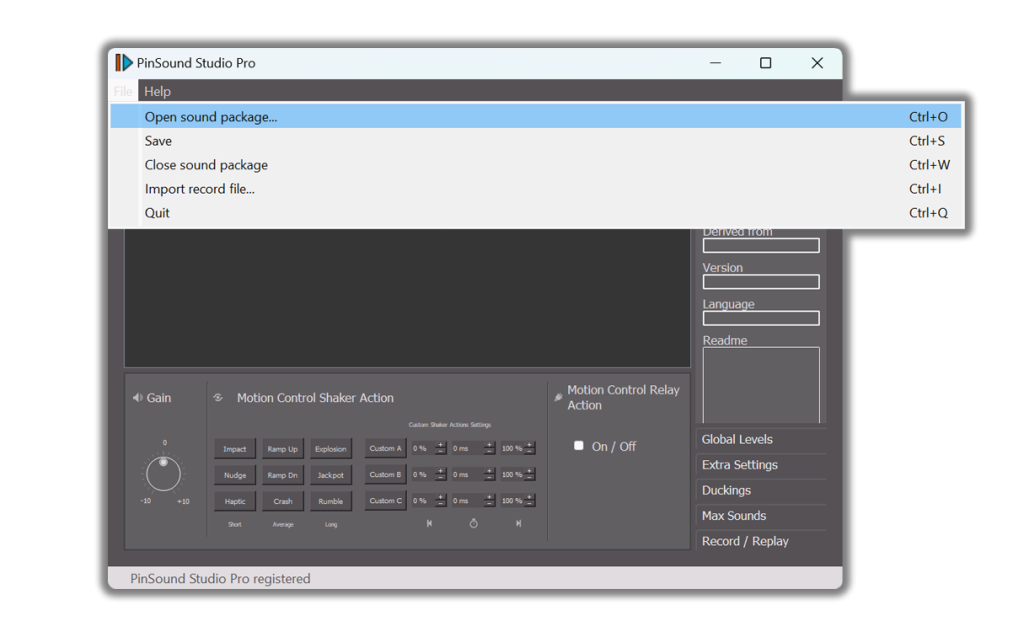This screenshot has height=637, width=1024.
Task: Choose Open sound package... from the File menu
Action: [536, 117]
